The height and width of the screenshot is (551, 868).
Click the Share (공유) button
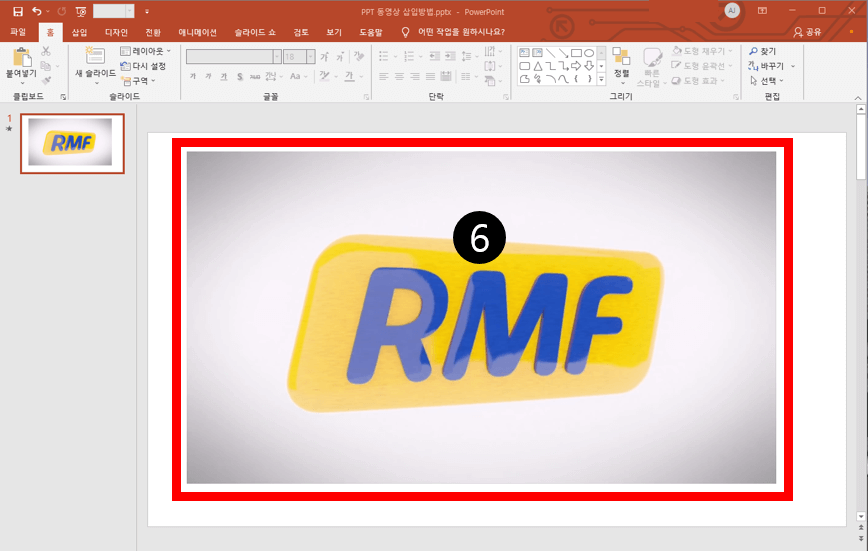808,32
